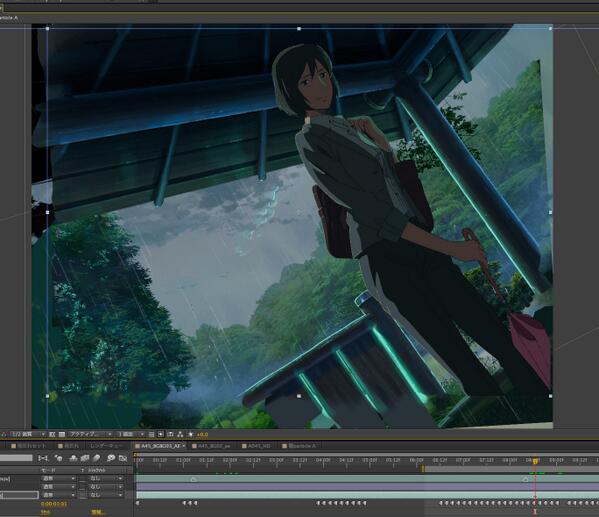
Task: Click the mode column header
Action: point(48,470)
